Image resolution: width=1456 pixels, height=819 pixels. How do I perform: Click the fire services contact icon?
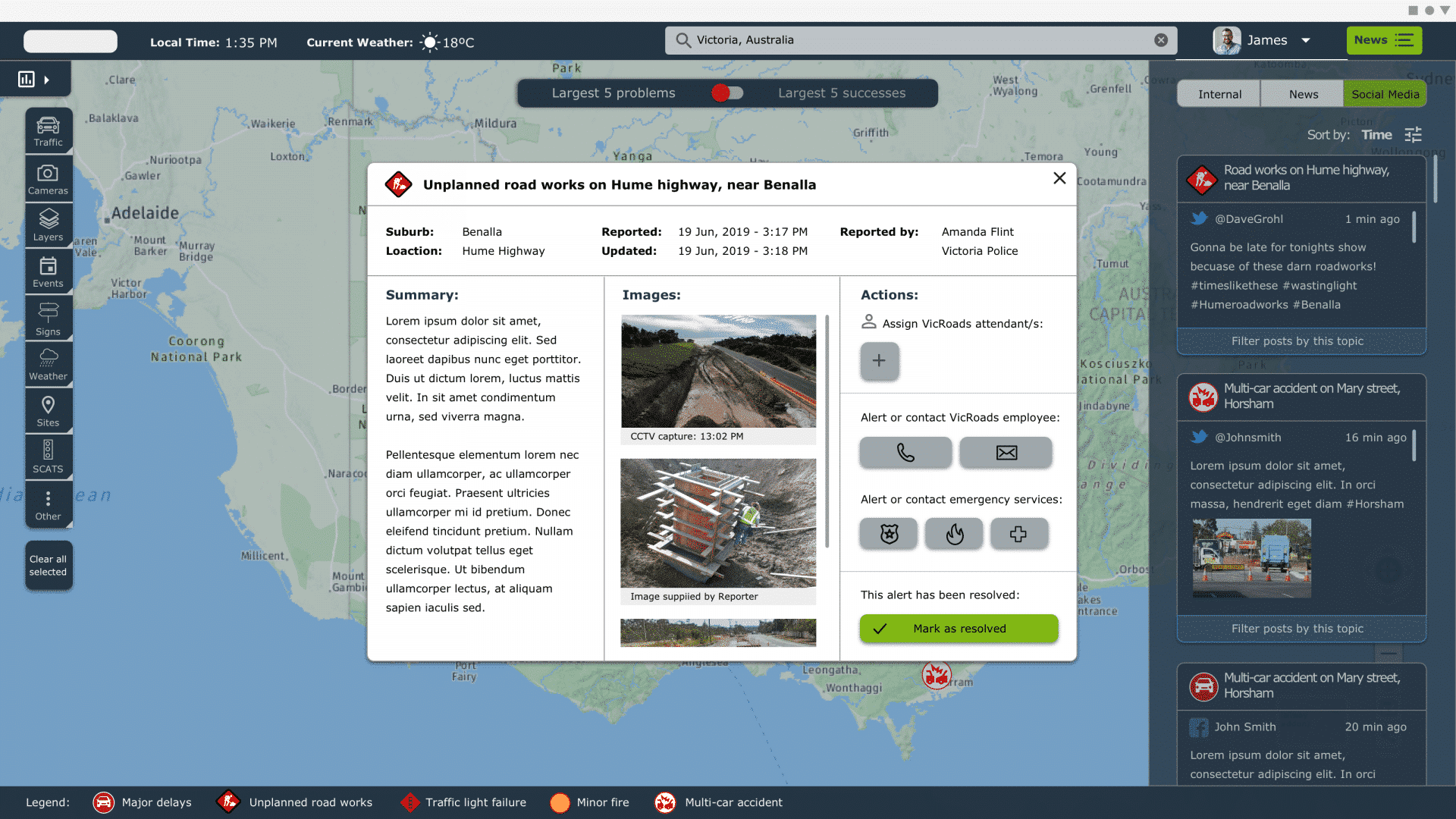[x=954, y=533]
